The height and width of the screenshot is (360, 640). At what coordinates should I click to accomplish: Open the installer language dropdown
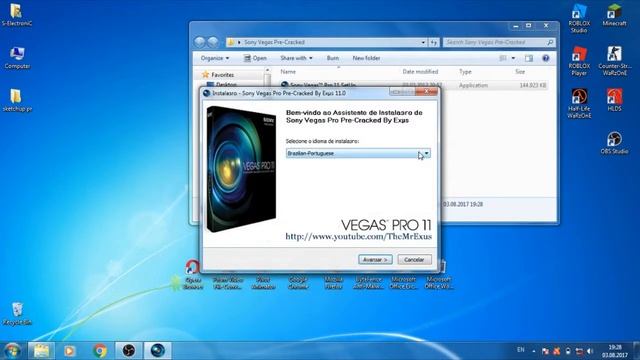[x=358, y=153]
